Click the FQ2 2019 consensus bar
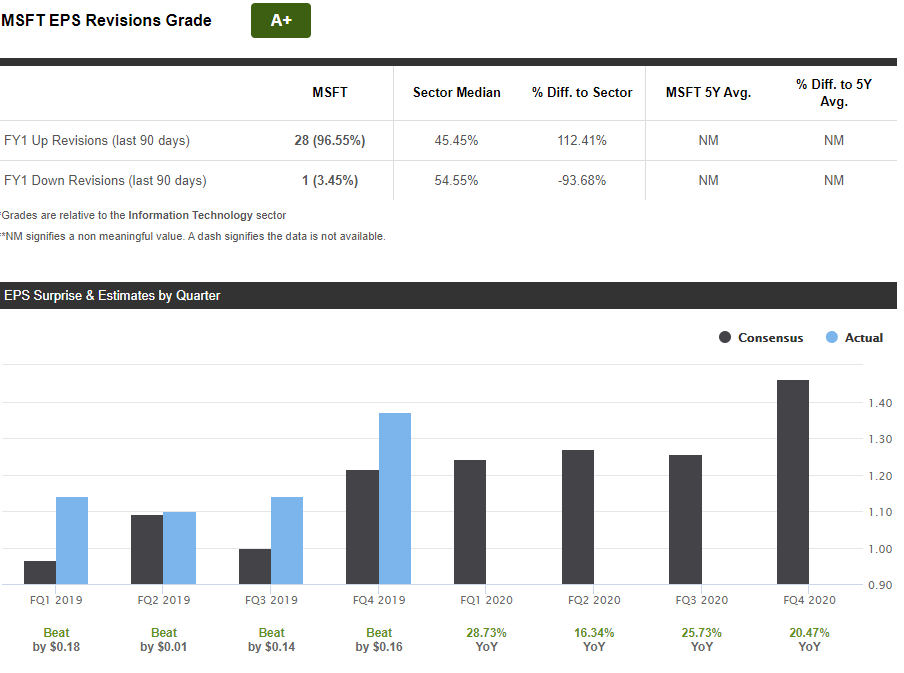Image resolution: width=904 pixels, height=673 pixels. click(147, 550)
